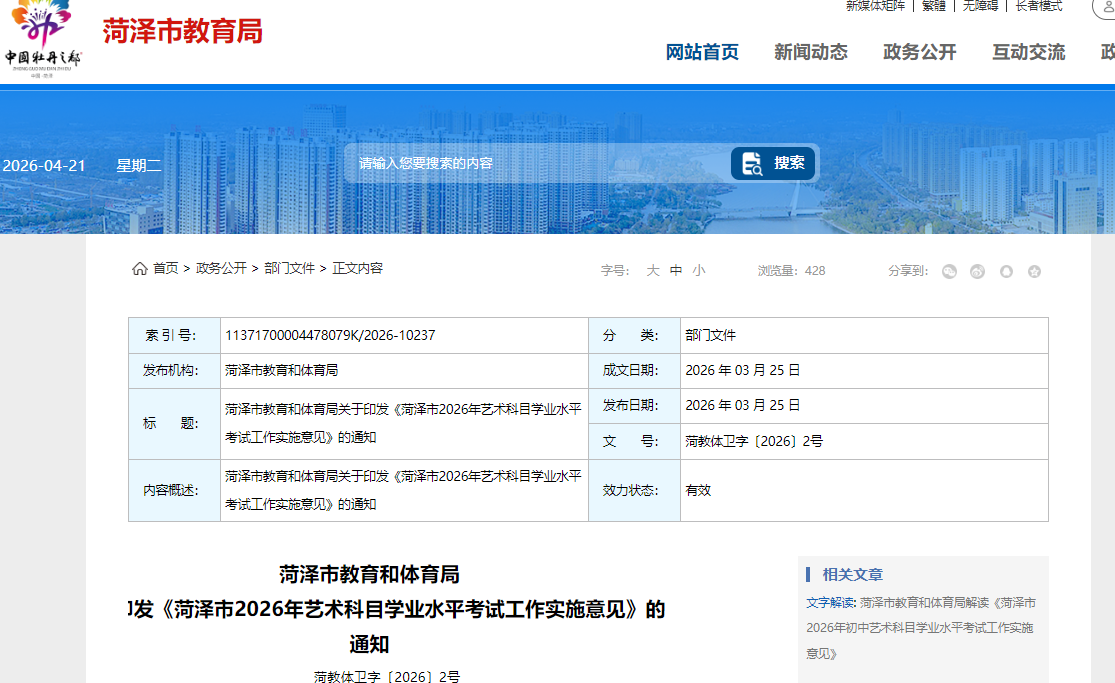Click the home icon in breadcrumb
The width and height of the screenshot is (1115, 683).
click(140, 268)
